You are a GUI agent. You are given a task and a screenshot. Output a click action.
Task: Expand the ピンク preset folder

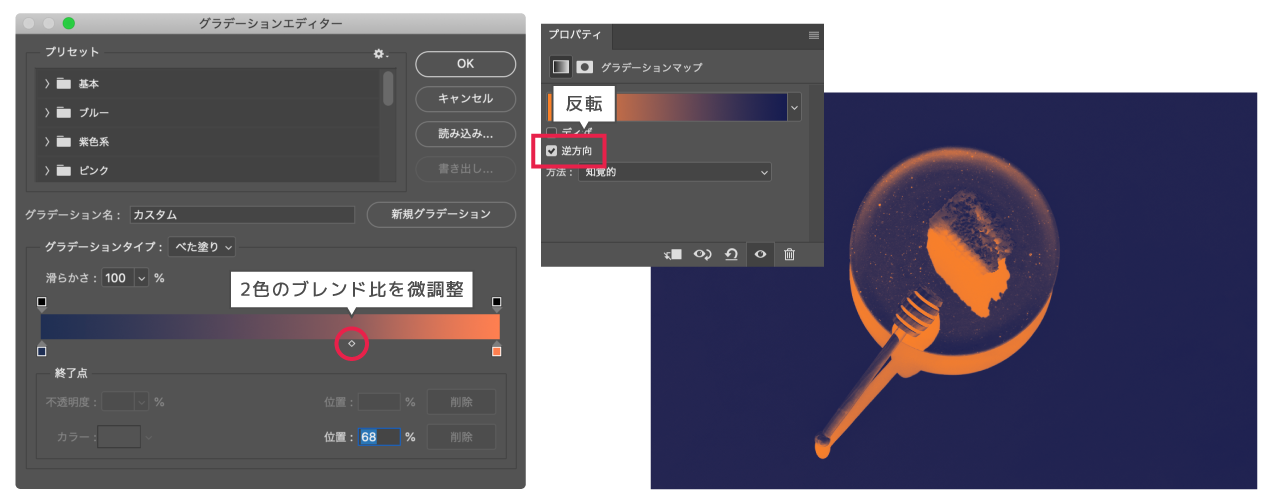coord(47,171)
